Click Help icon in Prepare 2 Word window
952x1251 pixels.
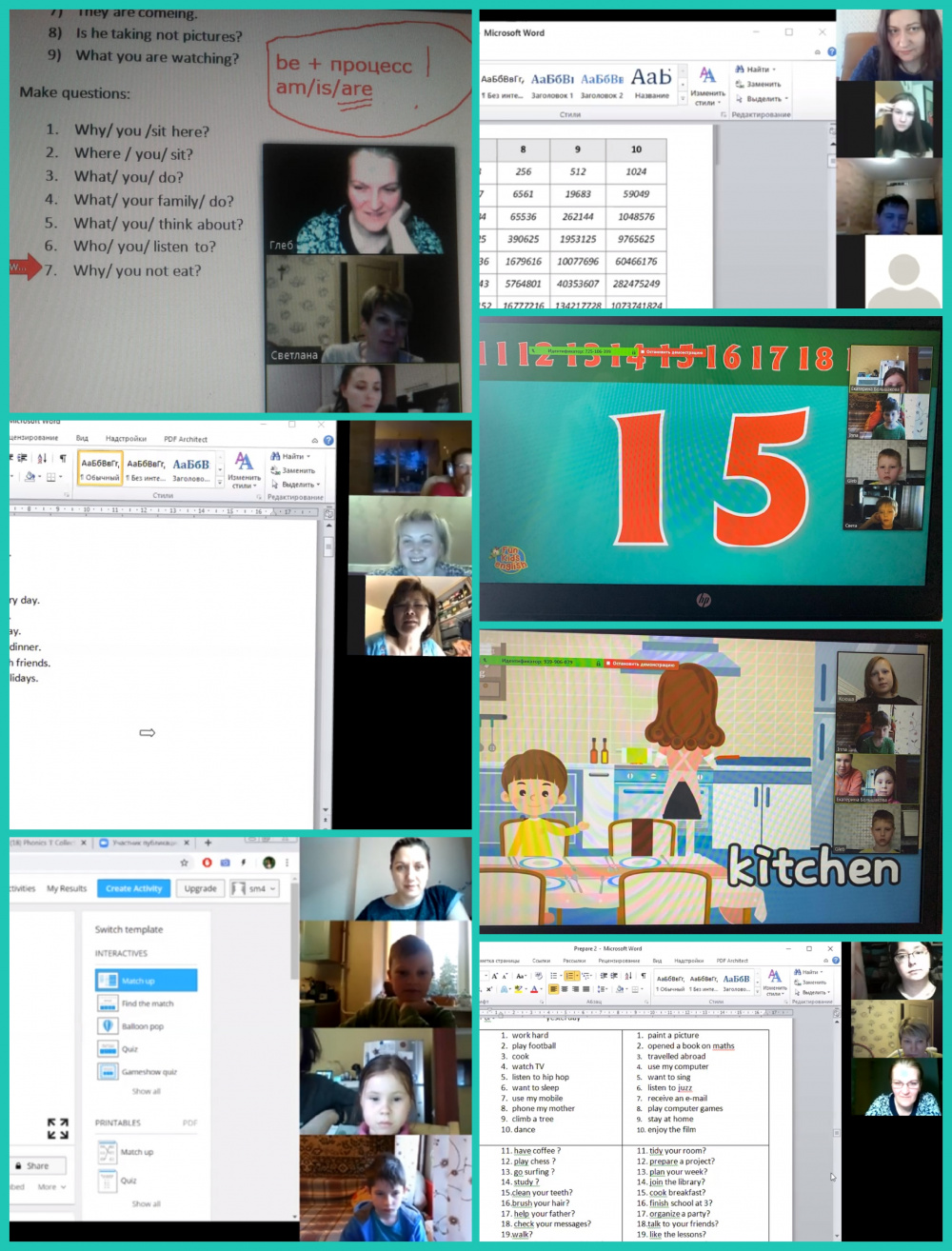(x=835, y=960)
